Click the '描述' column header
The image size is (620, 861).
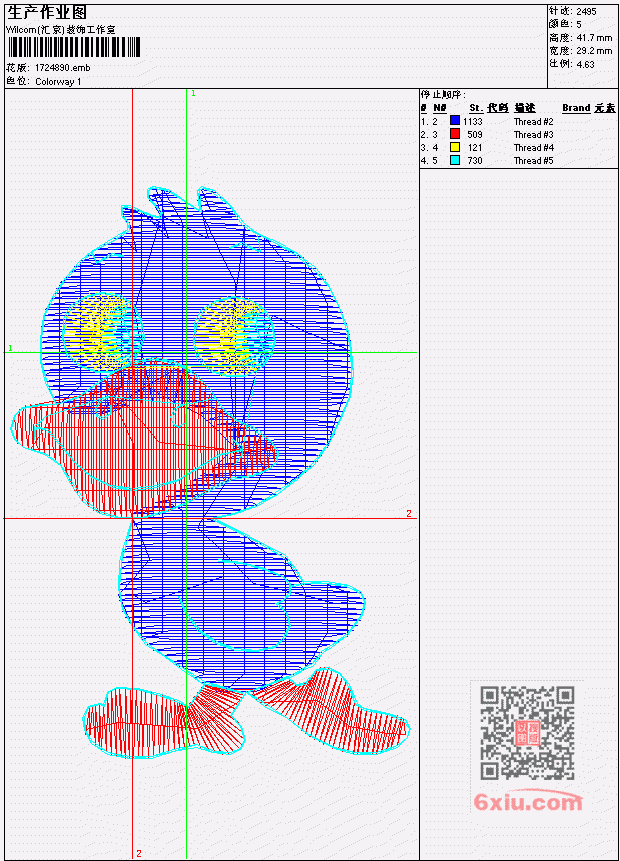525,108
